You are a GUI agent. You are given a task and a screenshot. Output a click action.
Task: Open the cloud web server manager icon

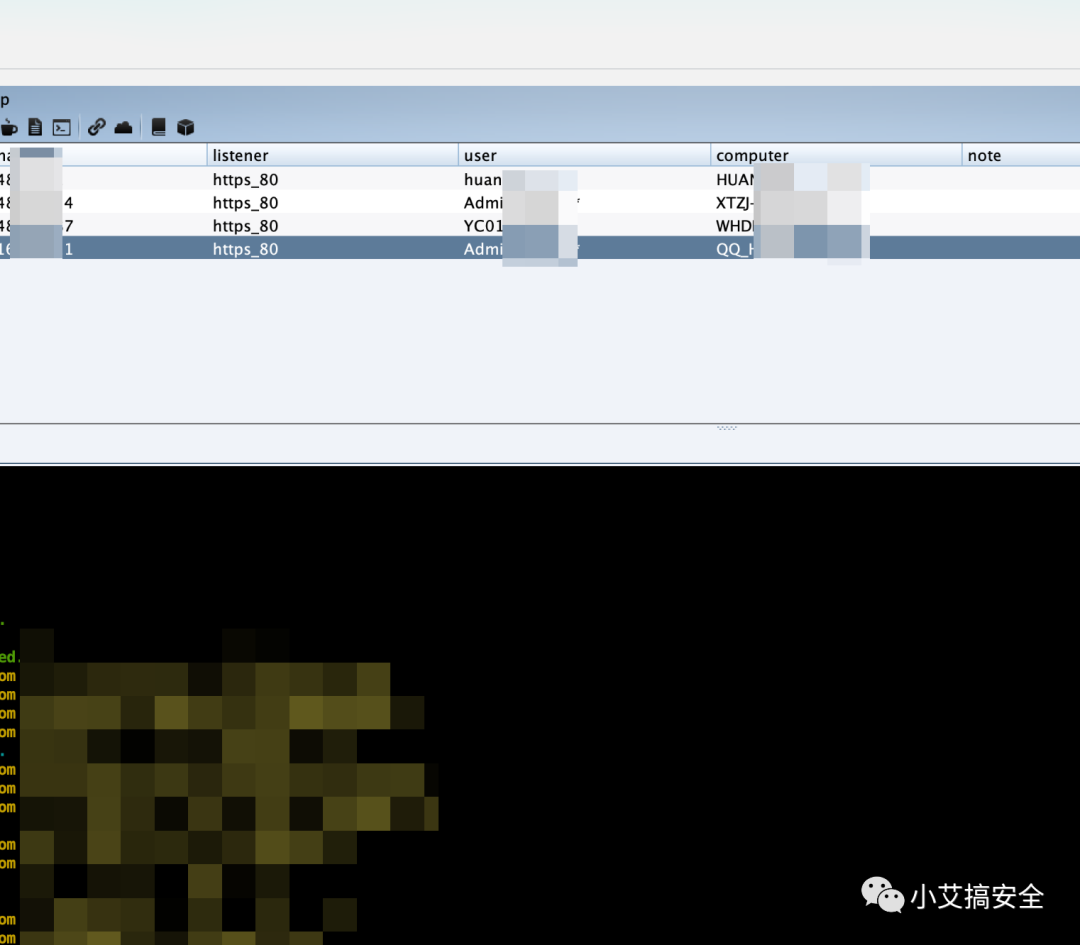coord(123,127)
